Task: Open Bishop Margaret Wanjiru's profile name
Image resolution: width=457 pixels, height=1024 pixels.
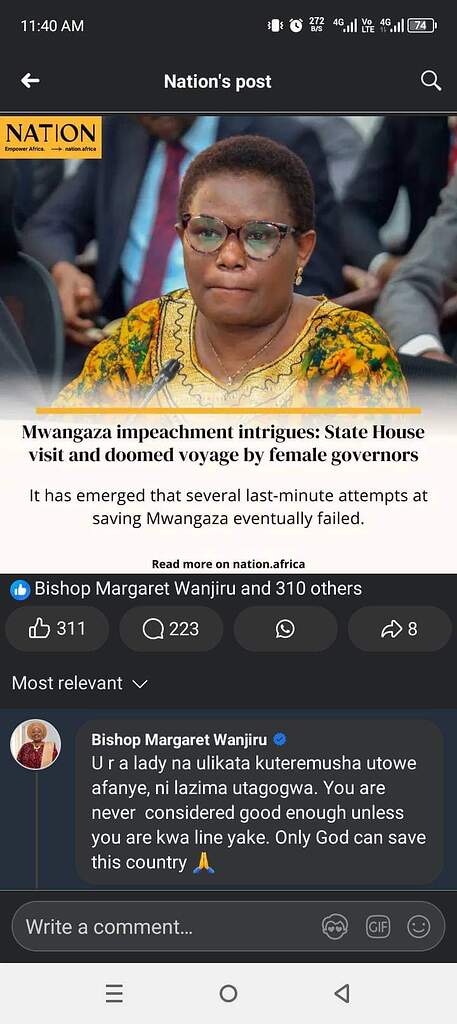Action: 179,739
